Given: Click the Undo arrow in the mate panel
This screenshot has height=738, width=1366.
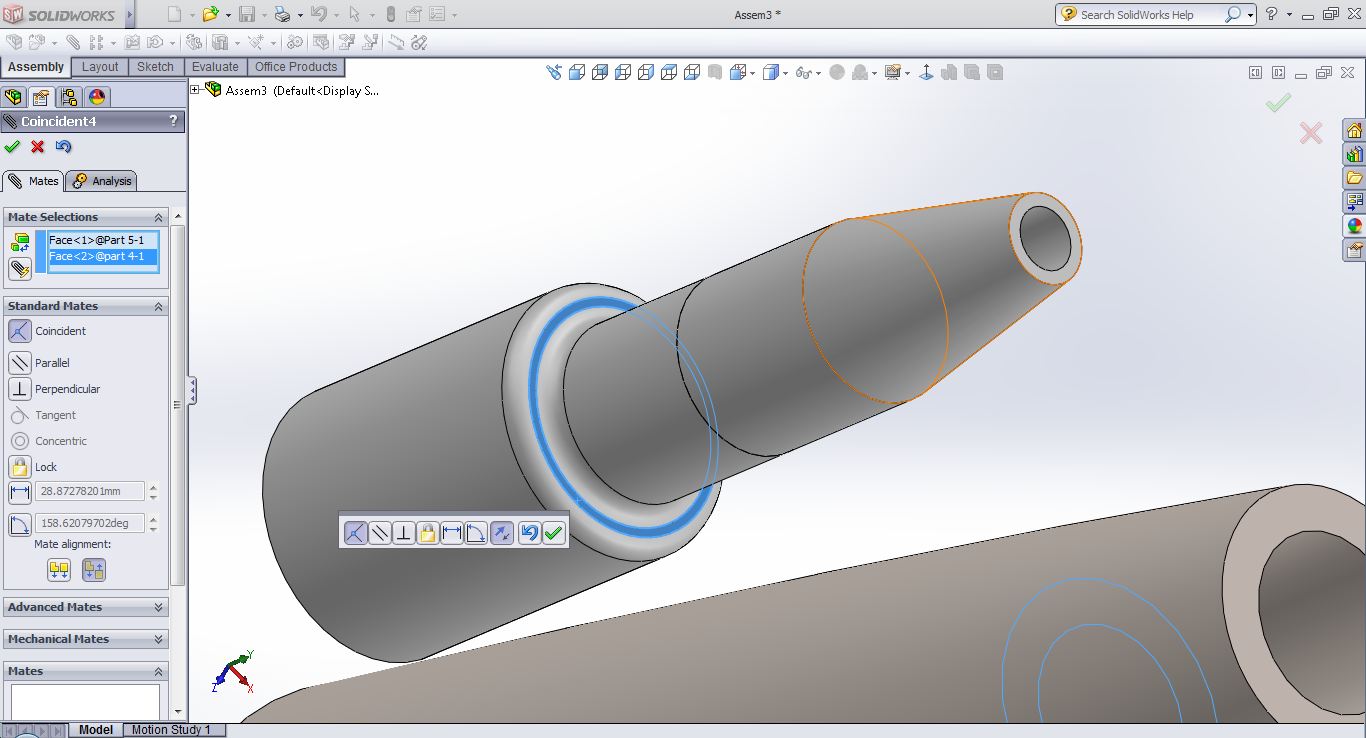Looking at the screenshot, I should [x=64, y=147].
